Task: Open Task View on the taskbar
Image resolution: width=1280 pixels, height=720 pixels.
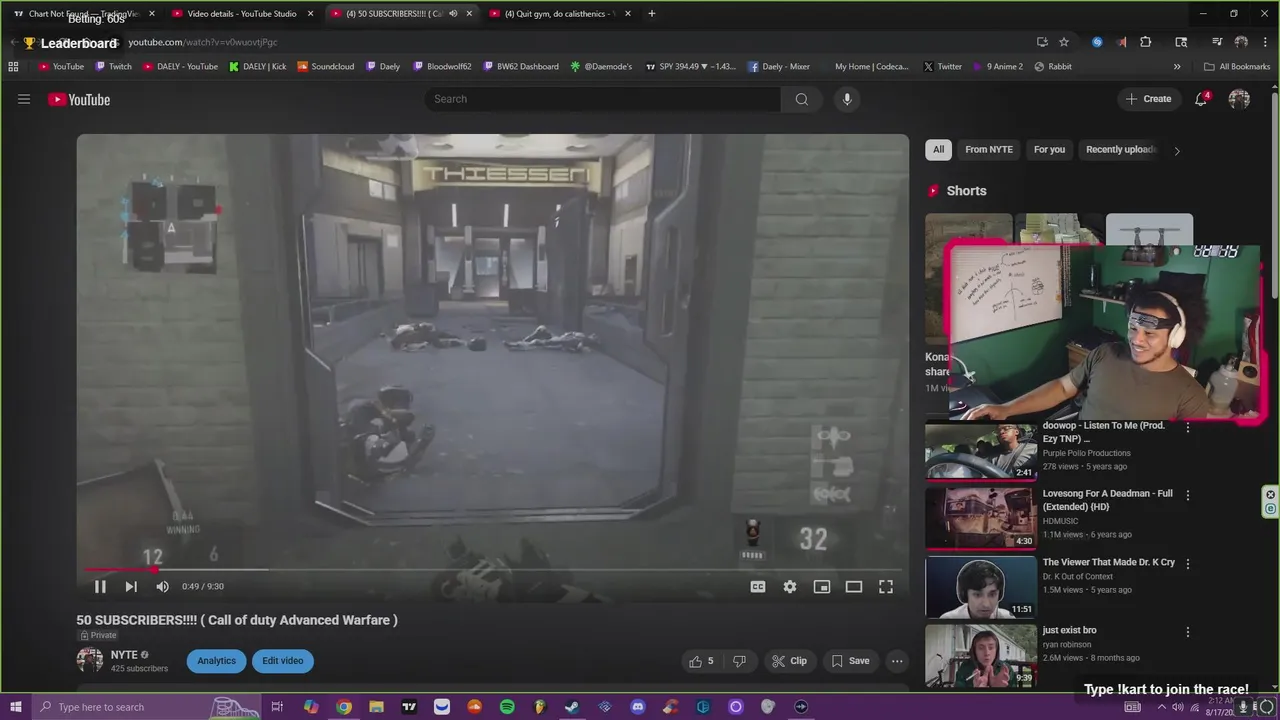Action: (x=277, y=707)
